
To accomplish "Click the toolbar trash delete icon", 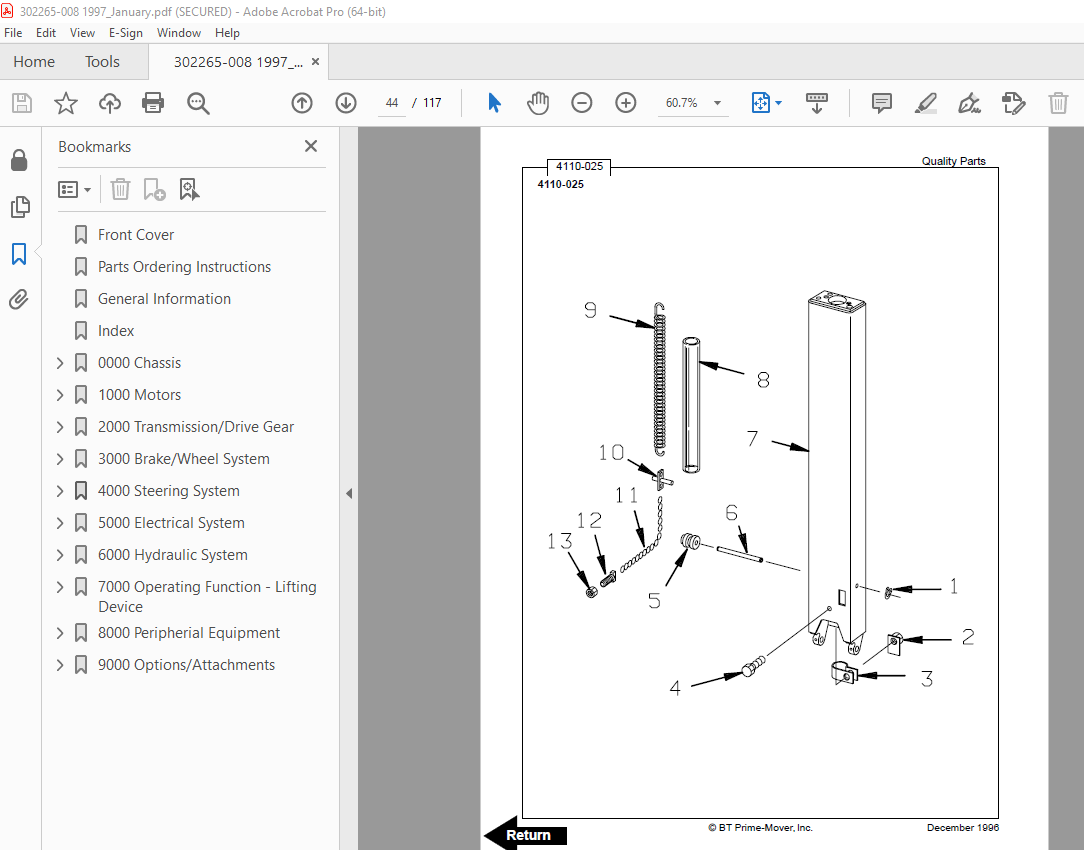I will [x=1058, y=103].
